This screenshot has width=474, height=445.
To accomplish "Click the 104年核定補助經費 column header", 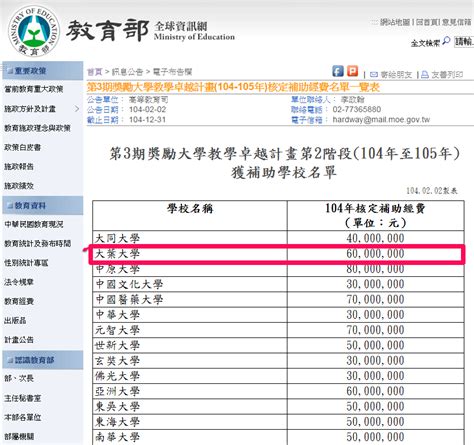I will (375, 215).
